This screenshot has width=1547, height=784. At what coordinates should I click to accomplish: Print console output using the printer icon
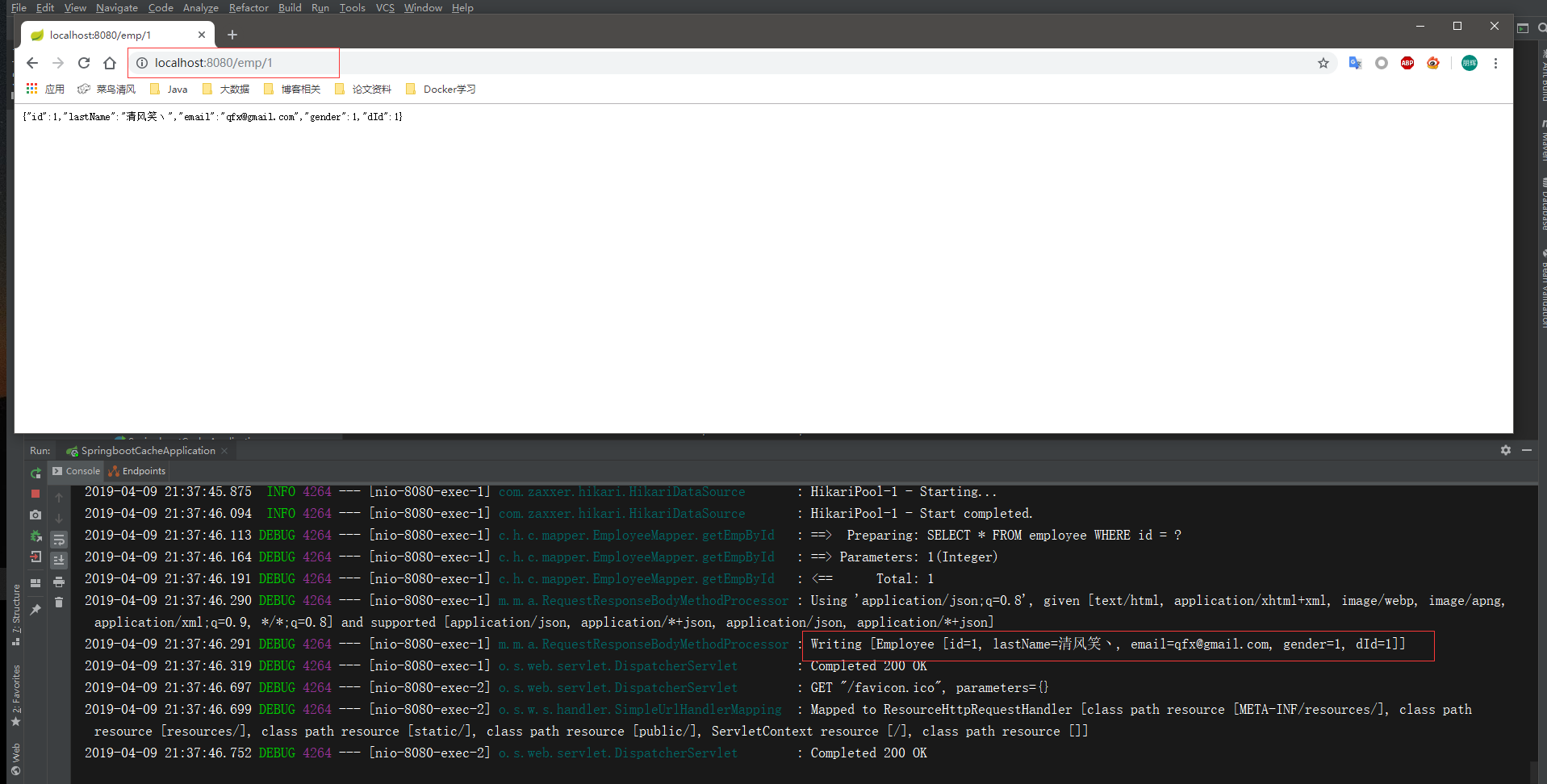59,582
